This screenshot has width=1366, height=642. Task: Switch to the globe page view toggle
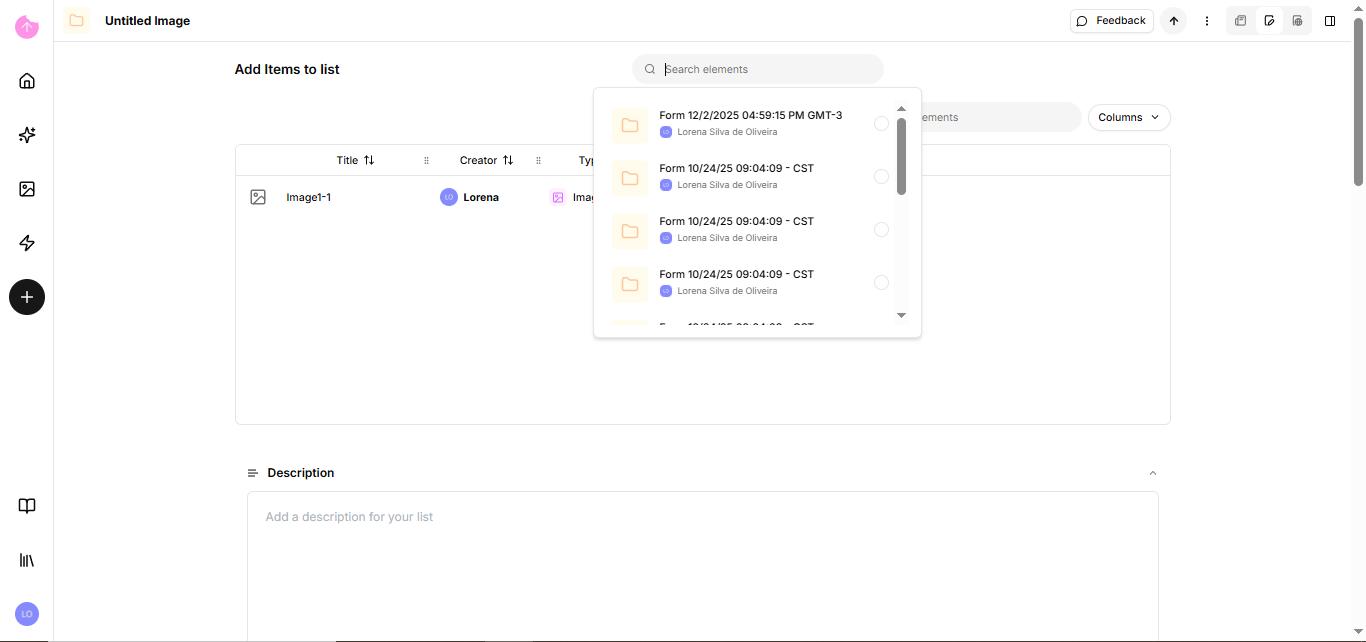(x=1297, y=21)
